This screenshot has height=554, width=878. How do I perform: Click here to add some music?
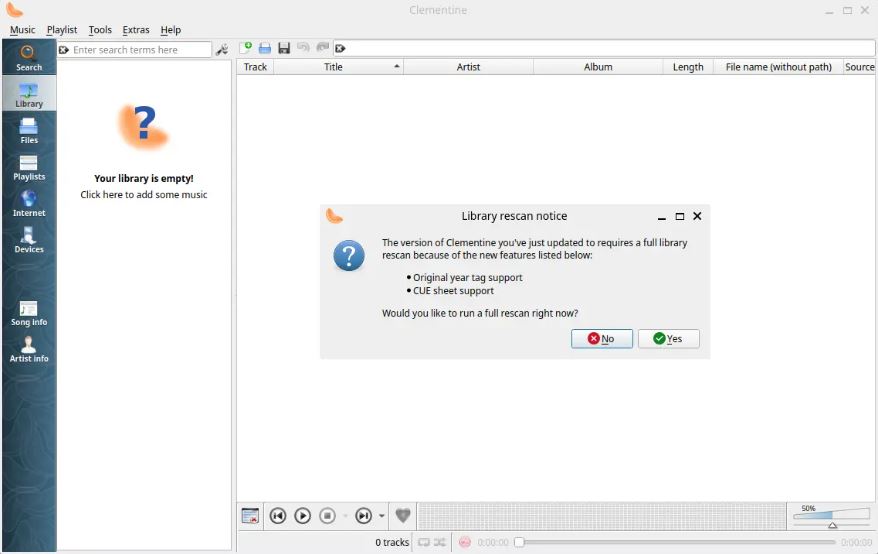point(144,194)
